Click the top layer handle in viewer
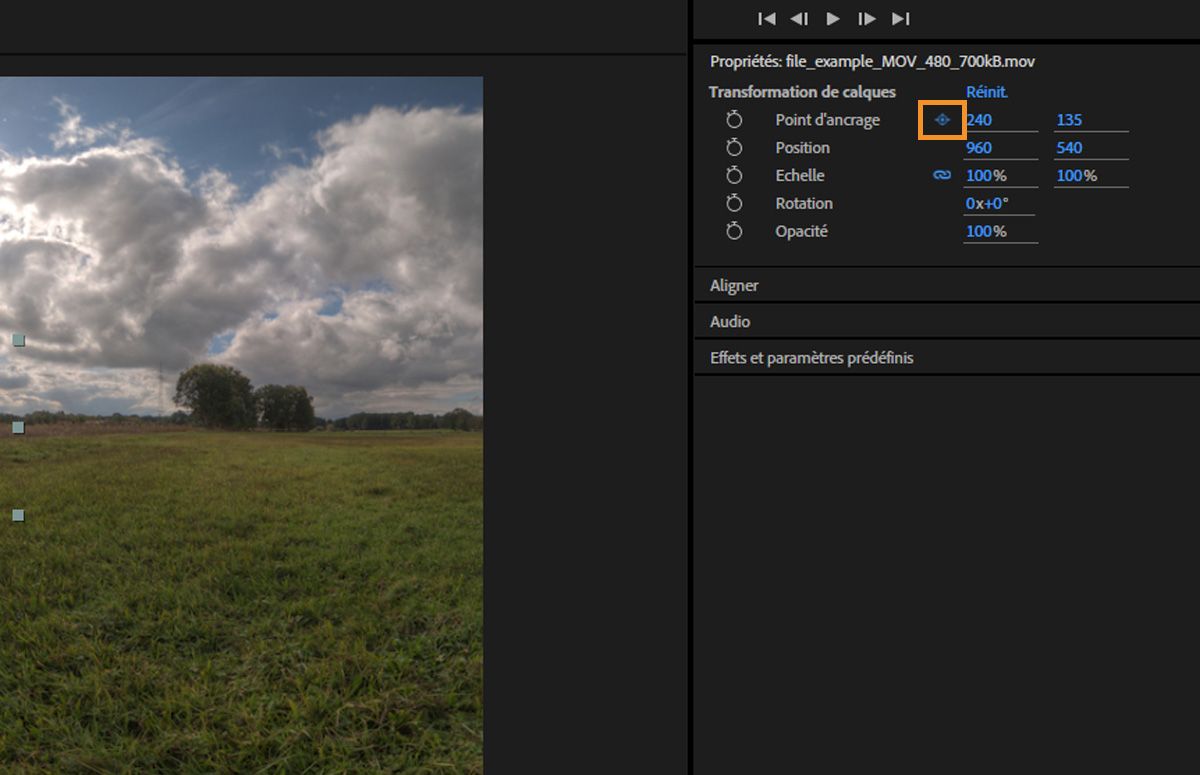Viewport: 1200px width, 775px height. pyautogui.click(x=18, y=340)
